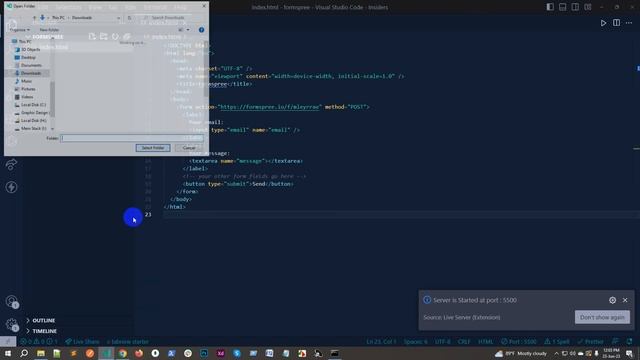
Task: Open the editor's More Actions ellipsis
Action: [629, 23]
